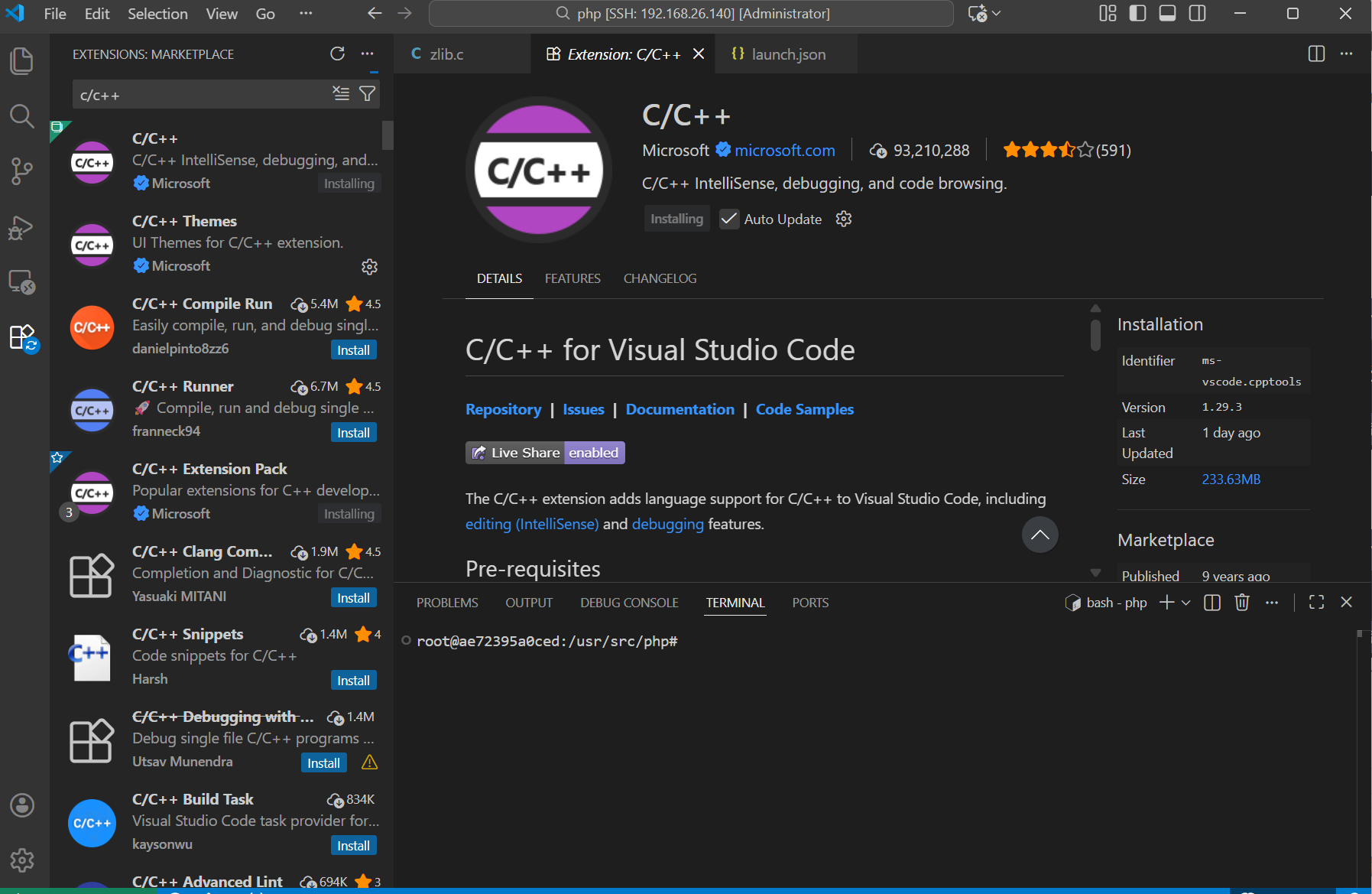Viewport: 1372px width, 894px height.
Task: Split the terminal
Action: click(1212, 603)
